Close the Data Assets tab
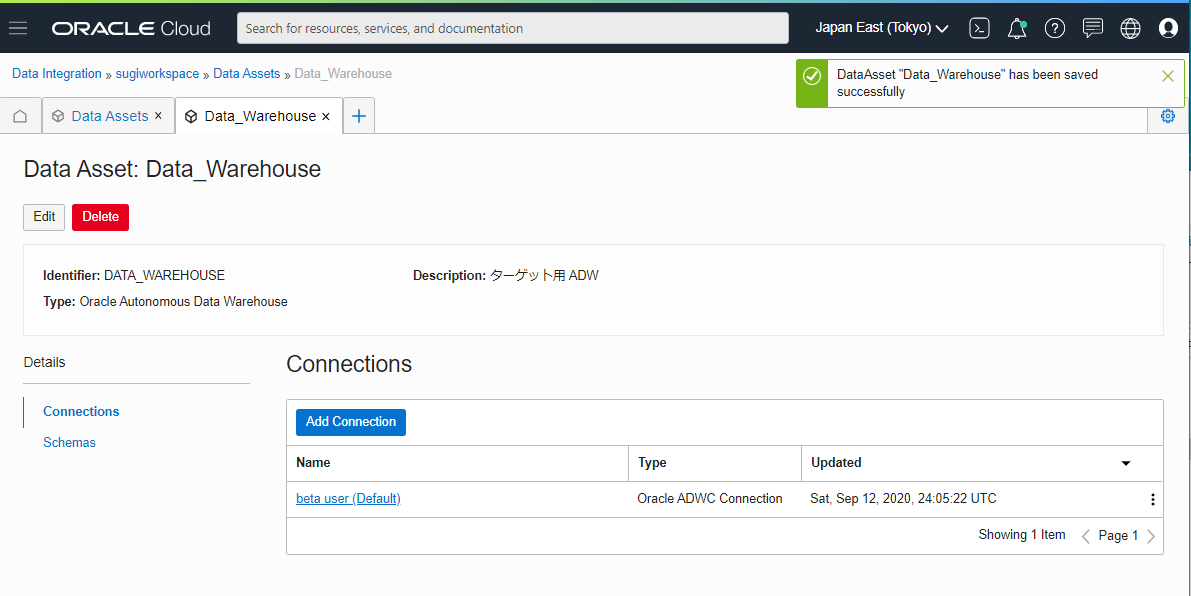Image resolution: width=1191 pixels, height=596 pixels. coord(158,115)
